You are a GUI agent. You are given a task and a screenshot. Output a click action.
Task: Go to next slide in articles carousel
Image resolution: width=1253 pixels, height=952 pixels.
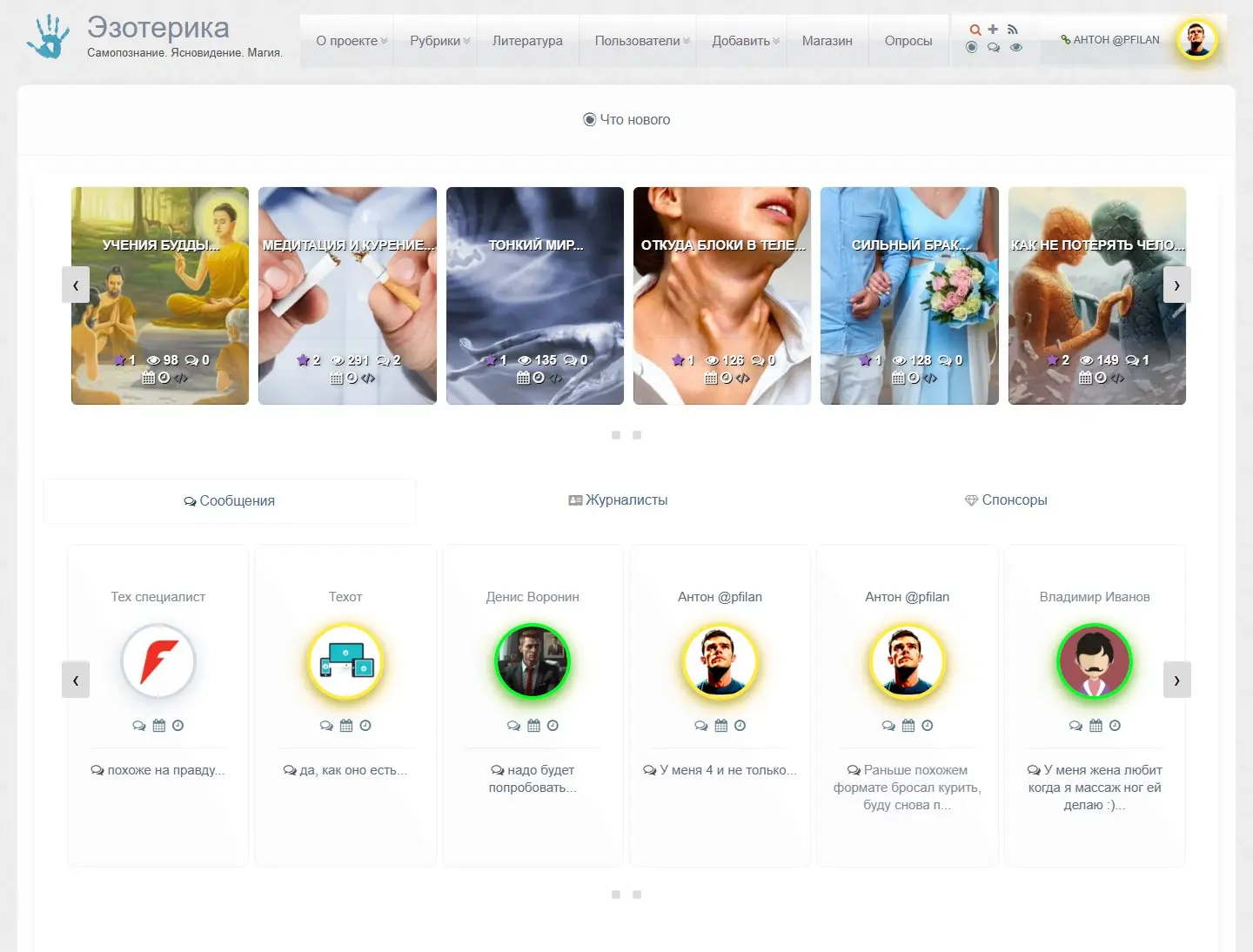coord(1177,285)
